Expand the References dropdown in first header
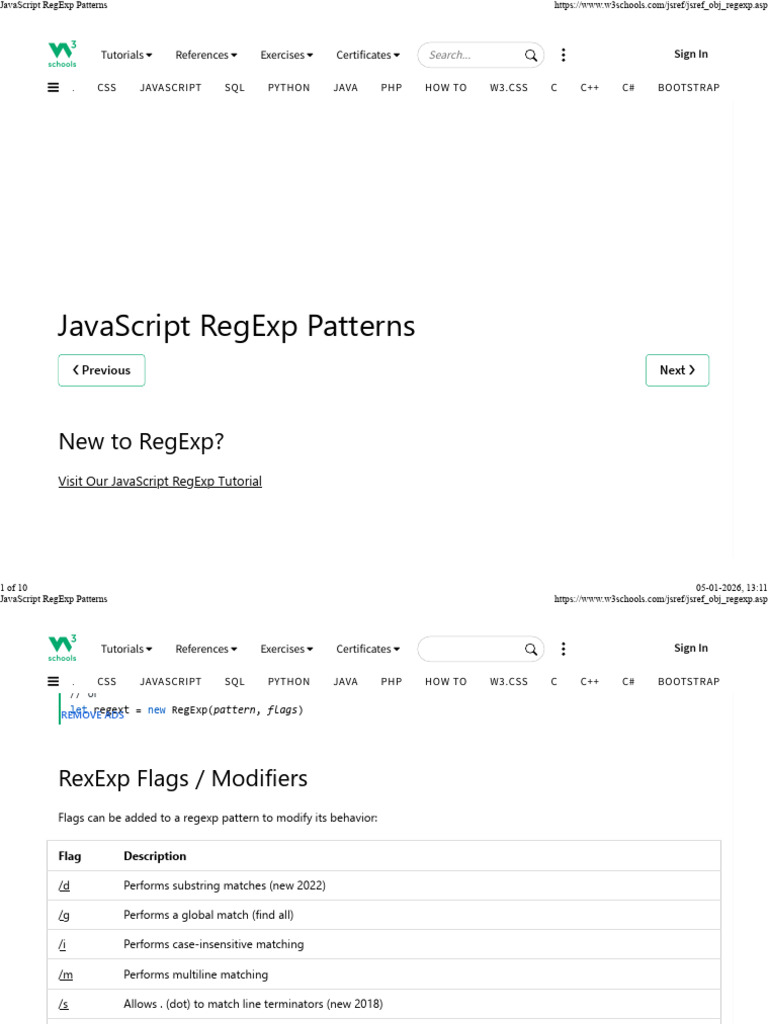 206,55
